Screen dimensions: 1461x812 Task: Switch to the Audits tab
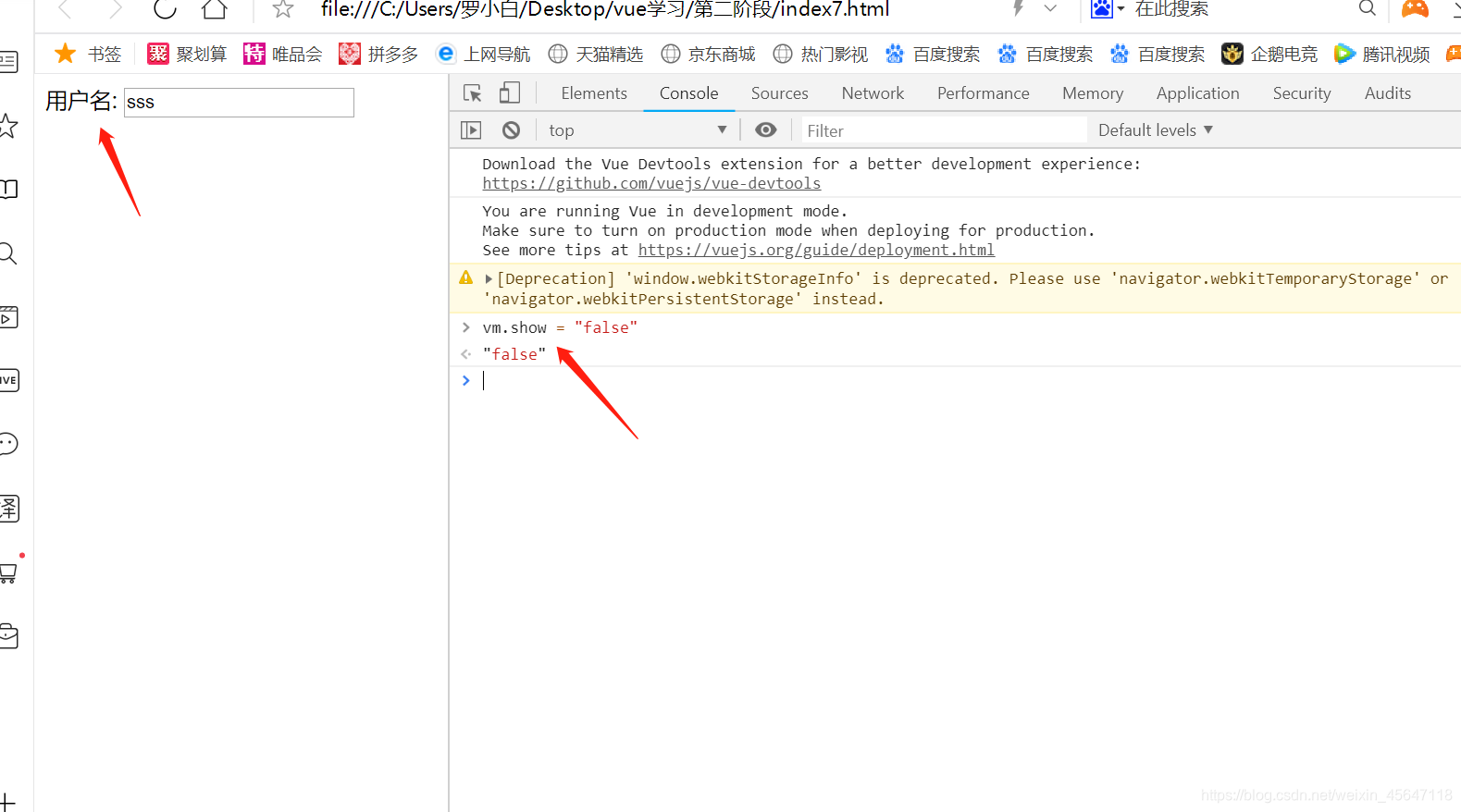[1387, 93]
